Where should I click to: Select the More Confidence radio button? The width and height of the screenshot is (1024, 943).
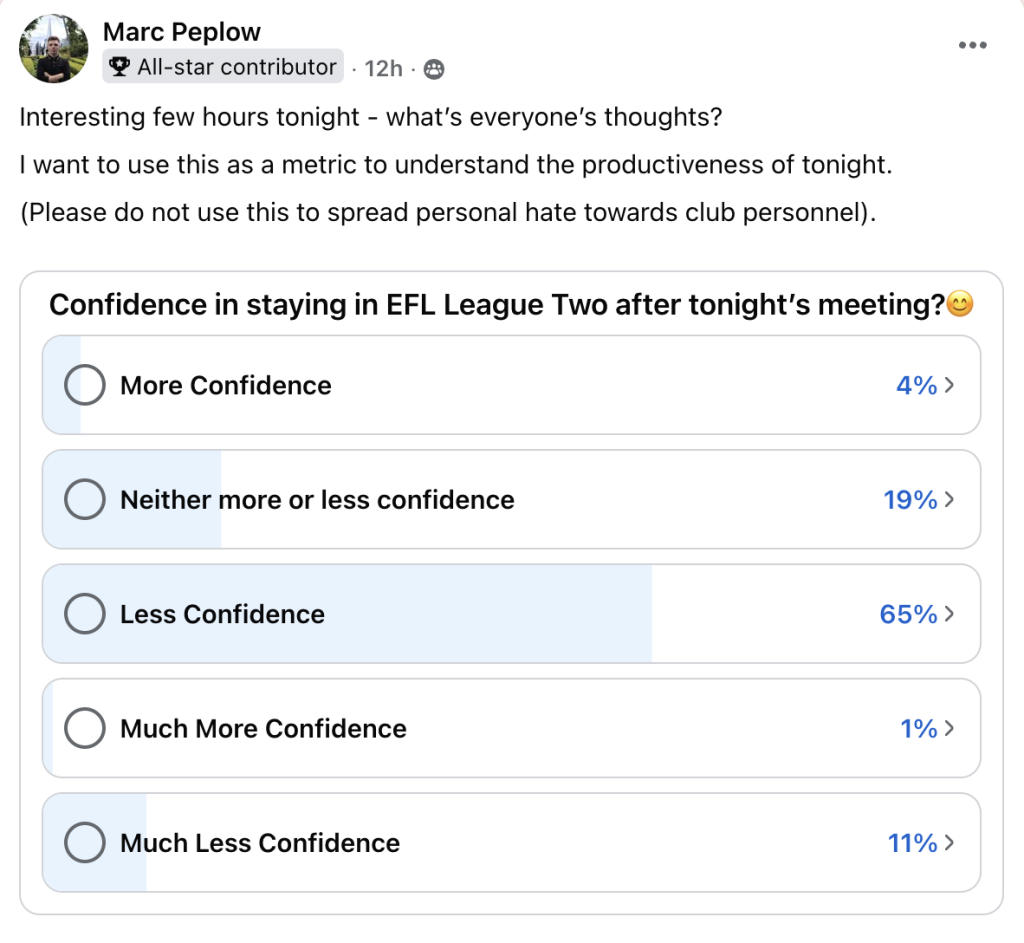tap(84, 385)
